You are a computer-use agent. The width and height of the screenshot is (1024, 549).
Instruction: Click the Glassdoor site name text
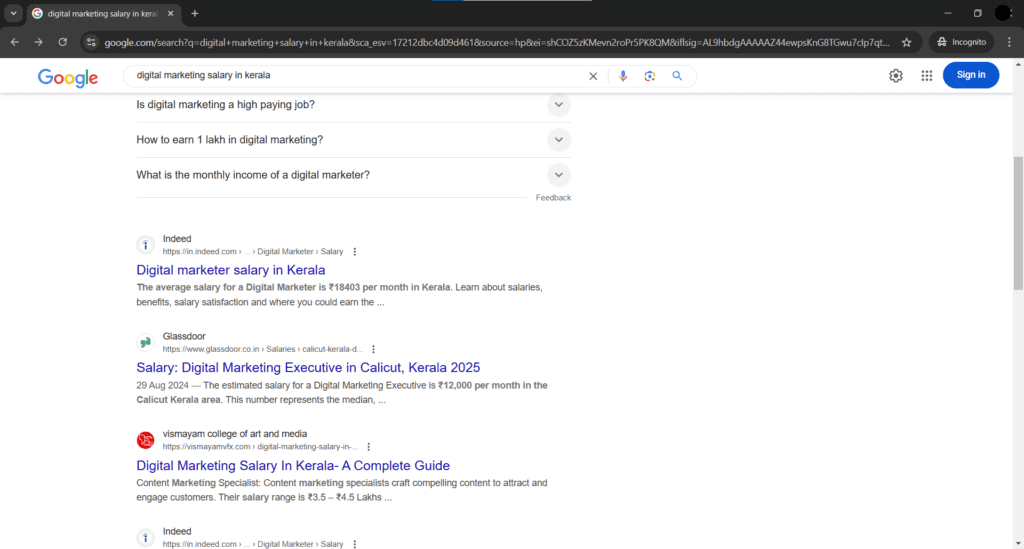click(184, 336)
